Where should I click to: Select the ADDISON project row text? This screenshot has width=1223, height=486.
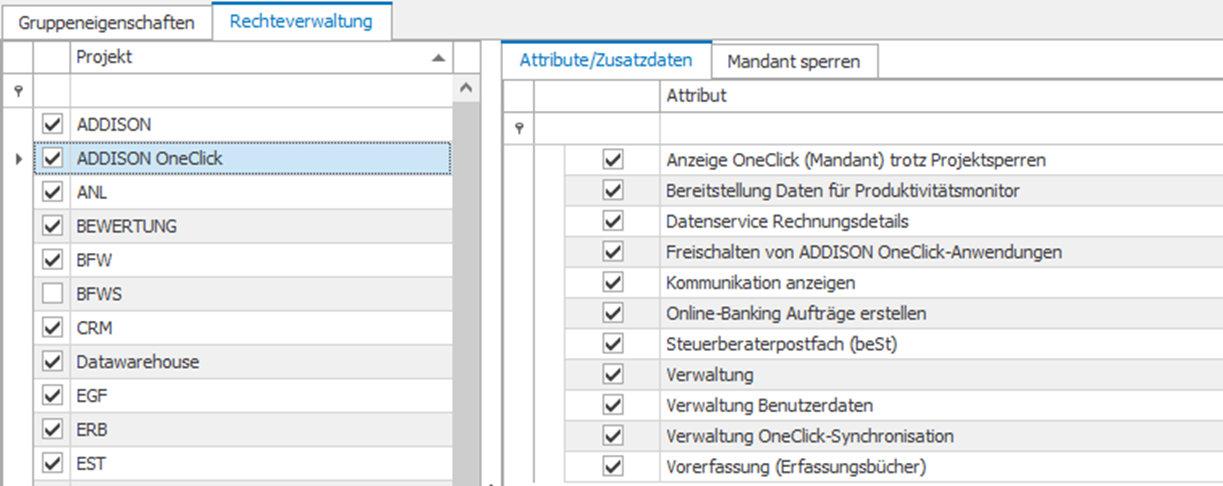point(114,124)
